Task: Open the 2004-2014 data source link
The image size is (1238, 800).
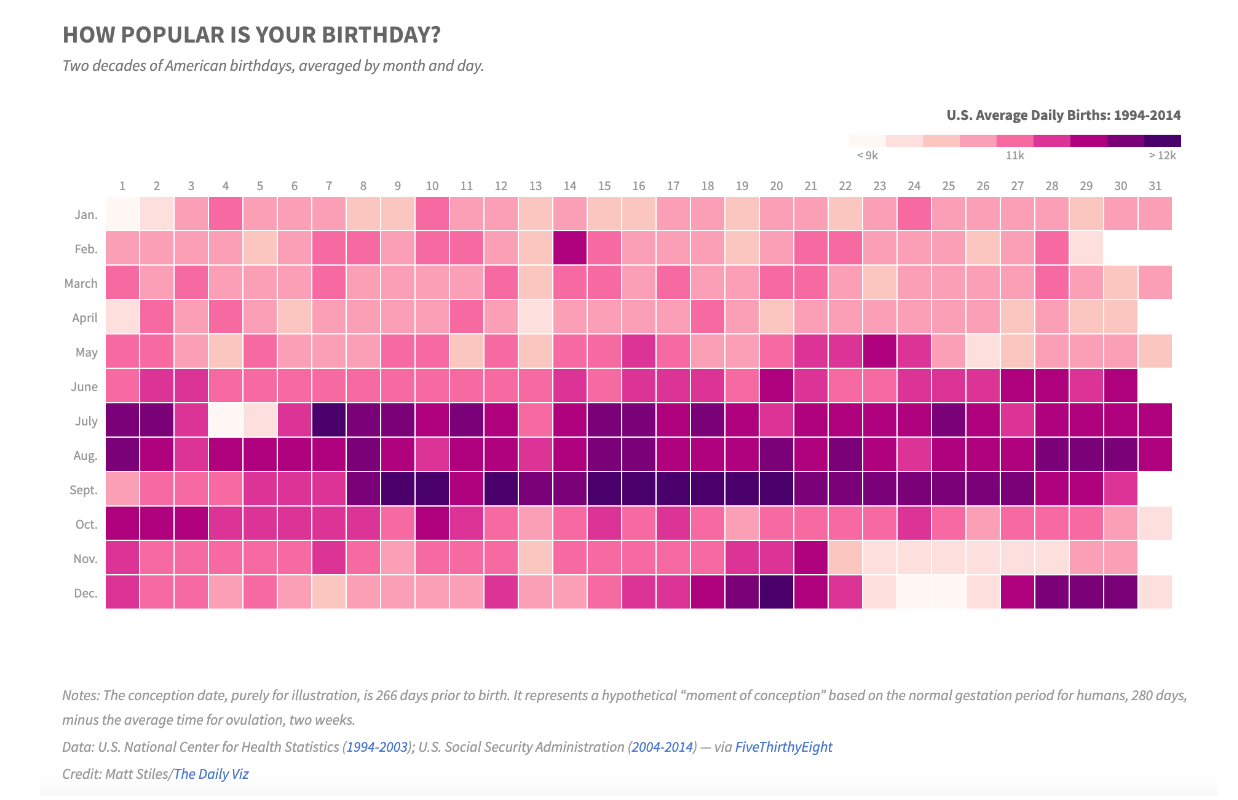Action: pyautogui.click(x=662, y=747)
